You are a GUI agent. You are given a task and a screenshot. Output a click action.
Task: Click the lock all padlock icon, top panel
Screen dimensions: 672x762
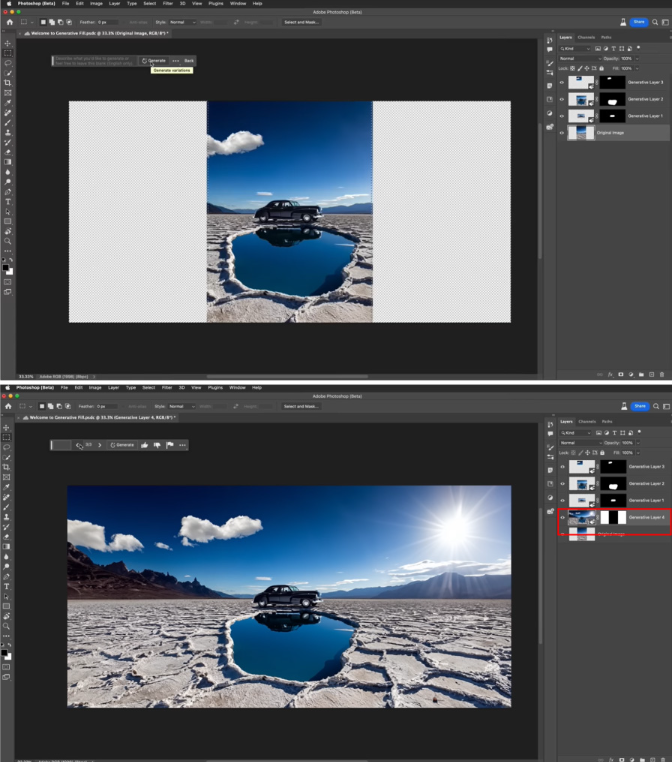[x=602, y=69]
